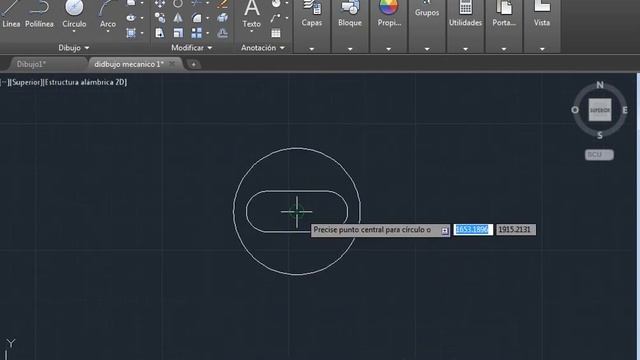Focus the X coordinate field 1653.1896
The image size is (640, 360).
point(473,230)
